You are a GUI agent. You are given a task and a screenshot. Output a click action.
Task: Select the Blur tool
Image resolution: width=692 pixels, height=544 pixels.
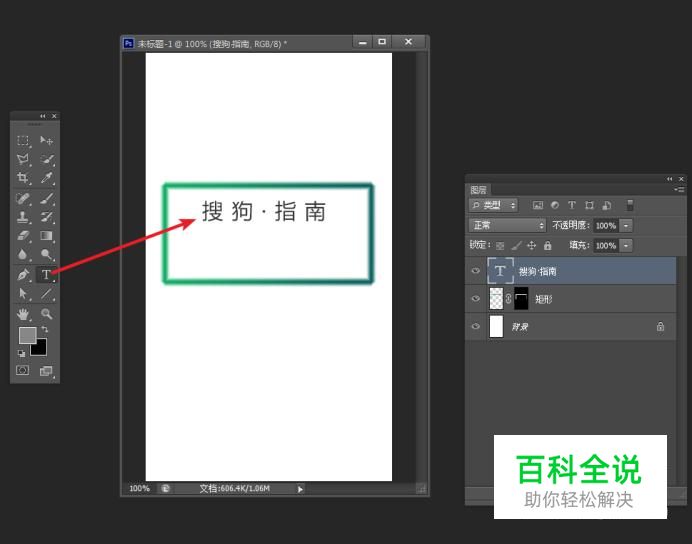(x=23, y=254)
